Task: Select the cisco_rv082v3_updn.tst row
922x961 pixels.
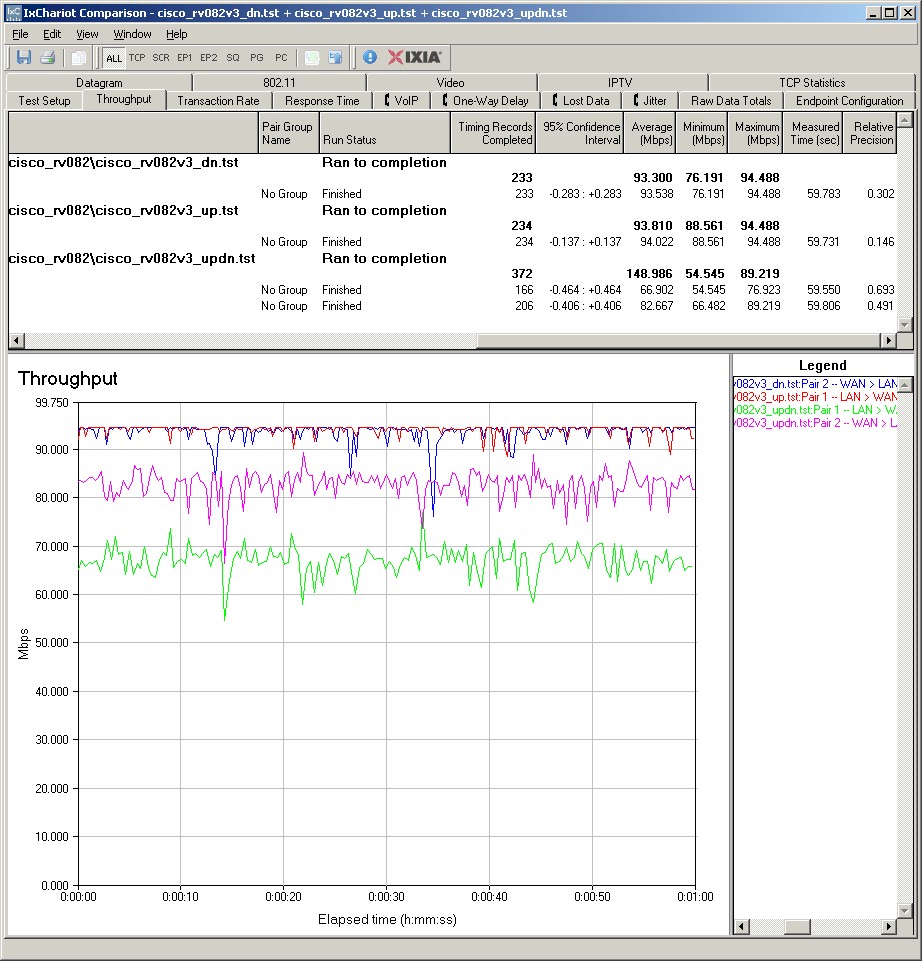Action: pyautogui.click(x=452, y=258)
